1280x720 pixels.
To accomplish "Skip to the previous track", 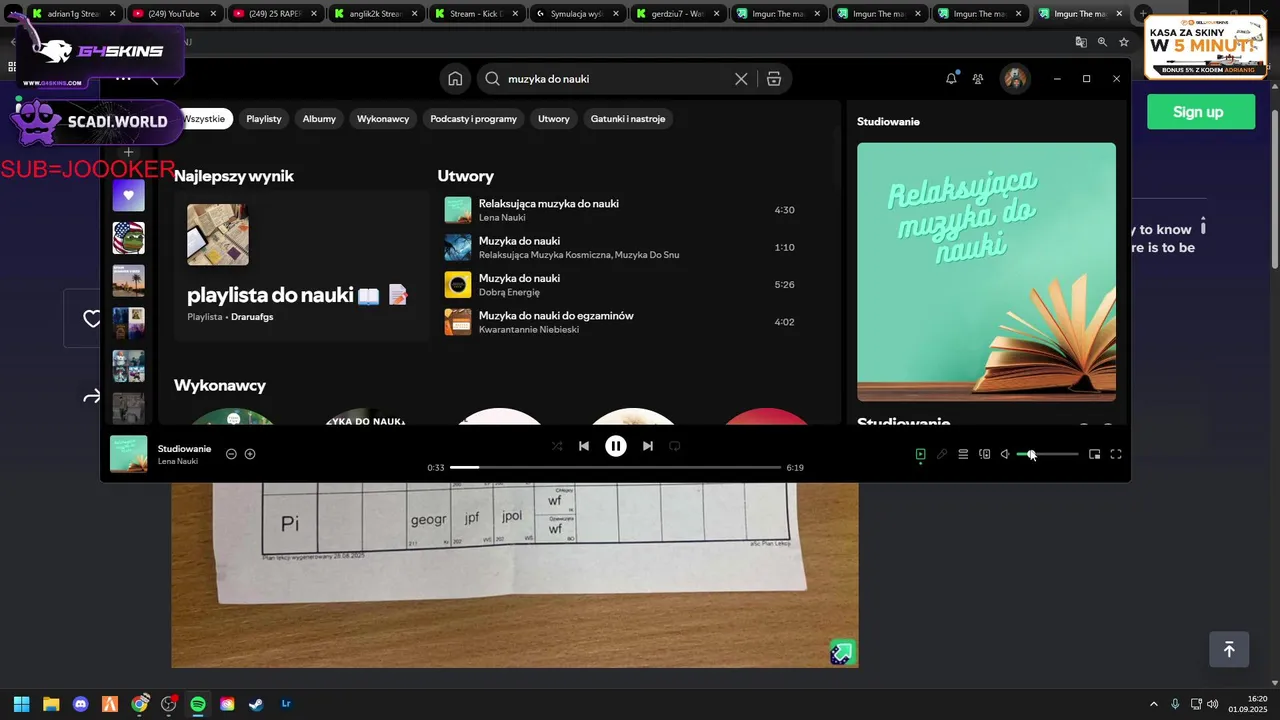I will click(584, 446).
